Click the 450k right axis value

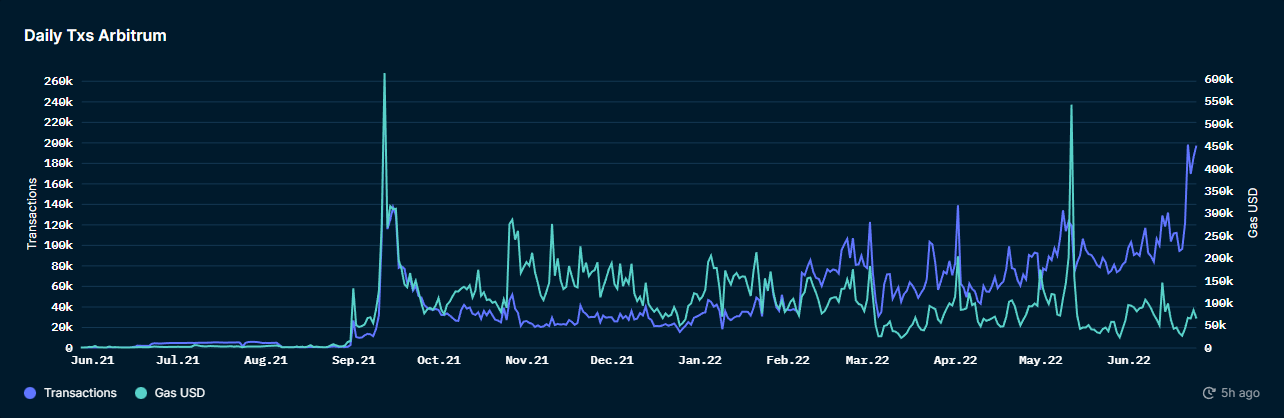(1219, 146)
